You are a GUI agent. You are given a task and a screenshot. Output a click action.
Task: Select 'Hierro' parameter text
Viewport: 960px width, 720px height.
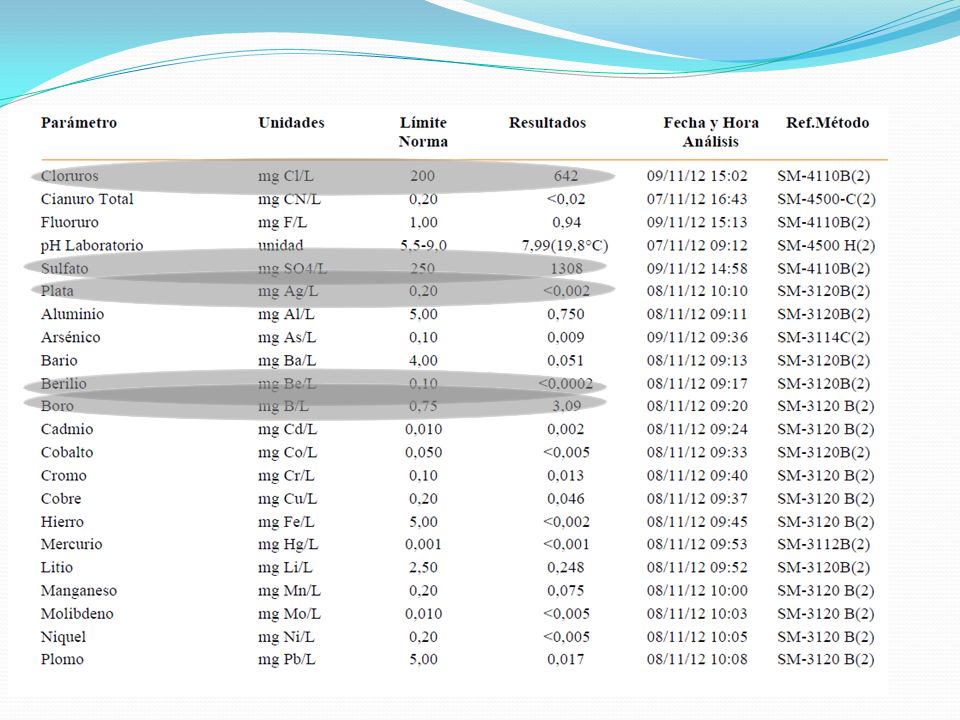click(x=62, y=522)
